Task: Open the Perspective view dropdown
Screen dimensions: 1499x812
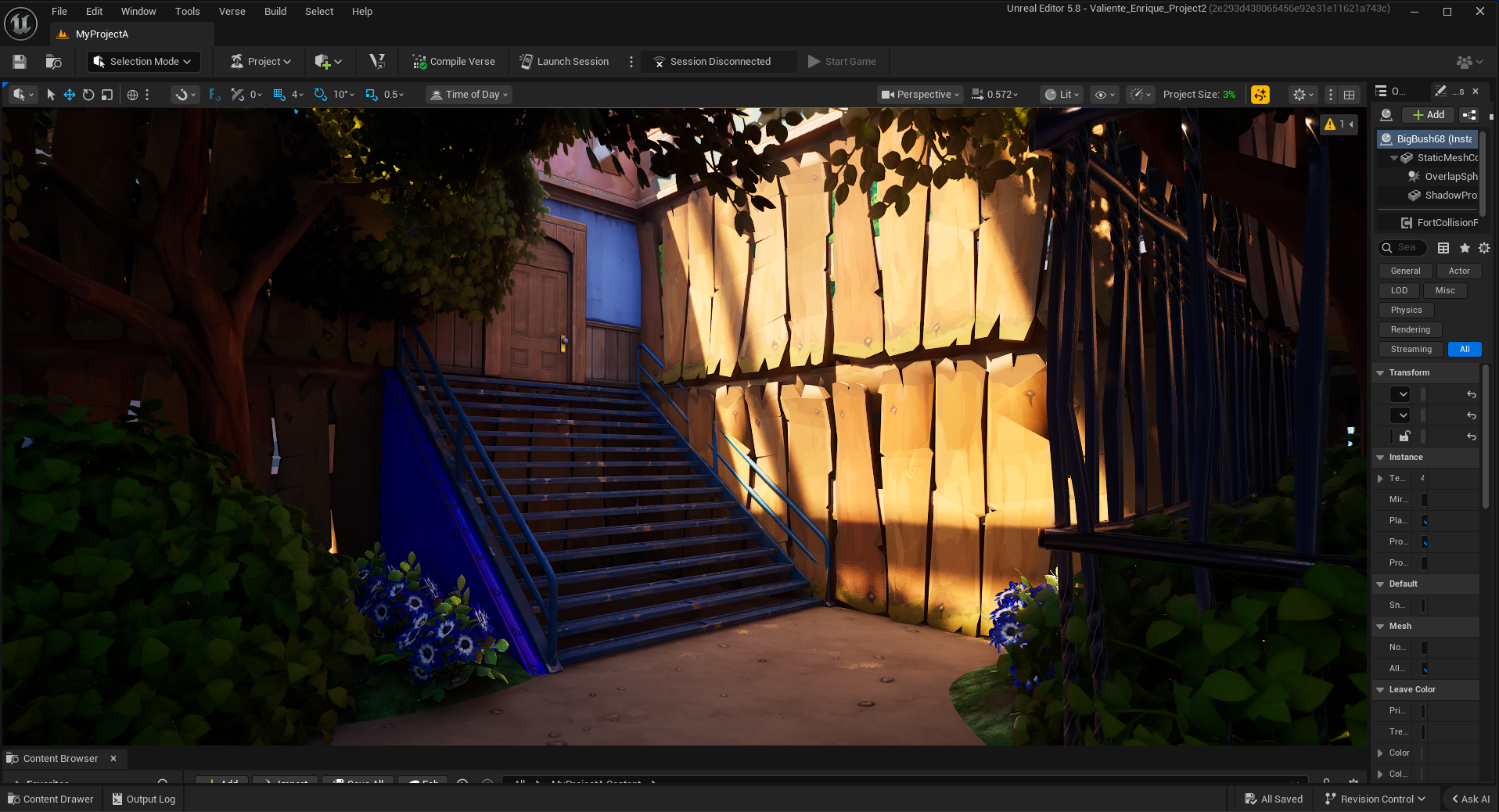Action: [x=921, y=95]
